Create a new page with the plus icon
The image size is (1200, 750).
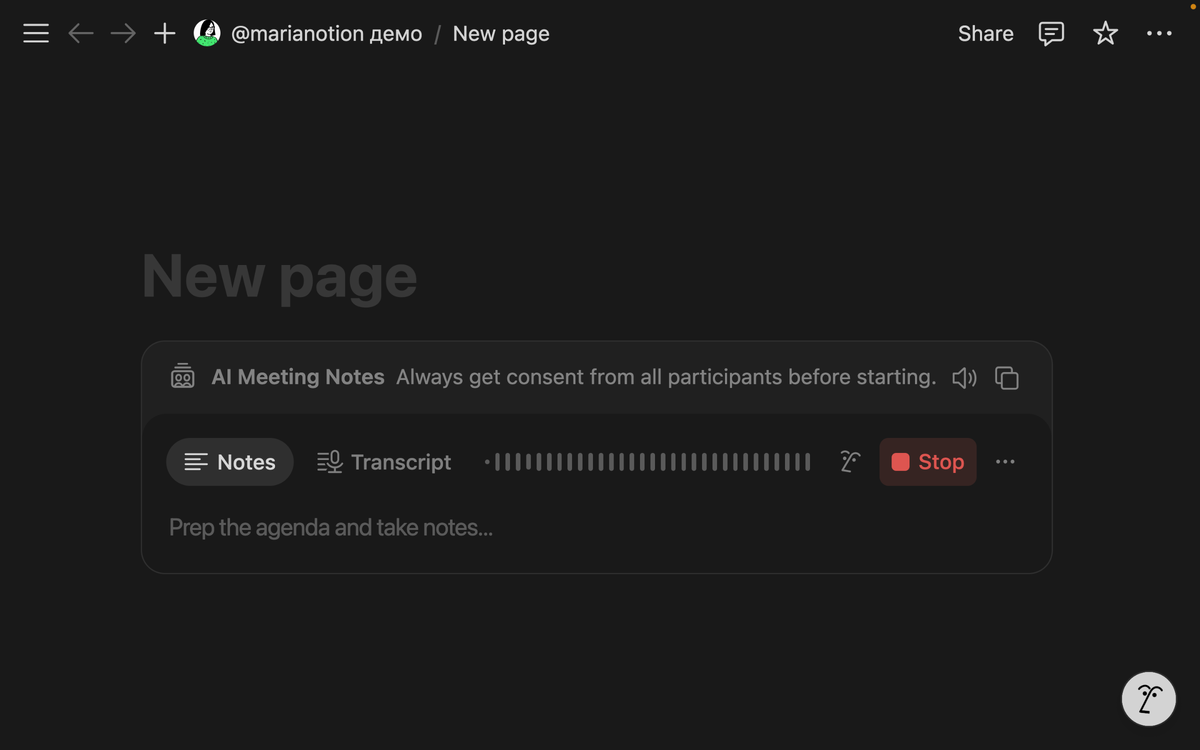pos(165,34)
